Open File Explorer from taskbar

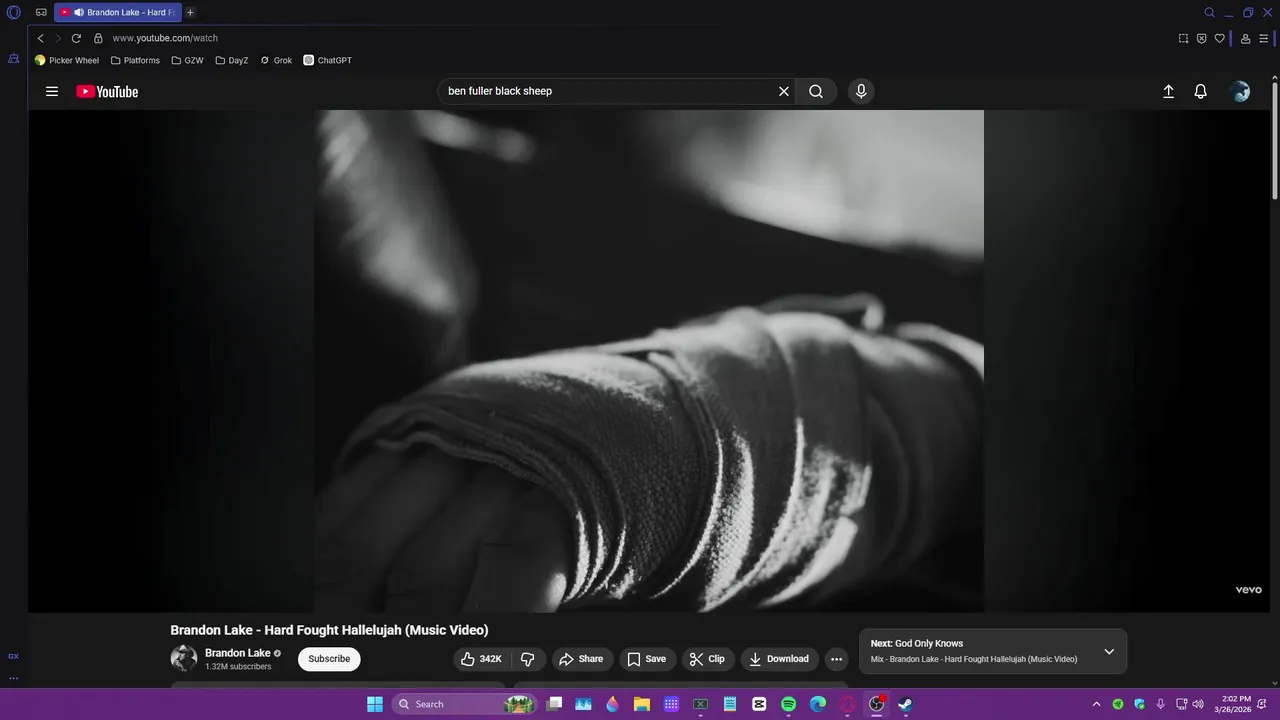[642, 704]
